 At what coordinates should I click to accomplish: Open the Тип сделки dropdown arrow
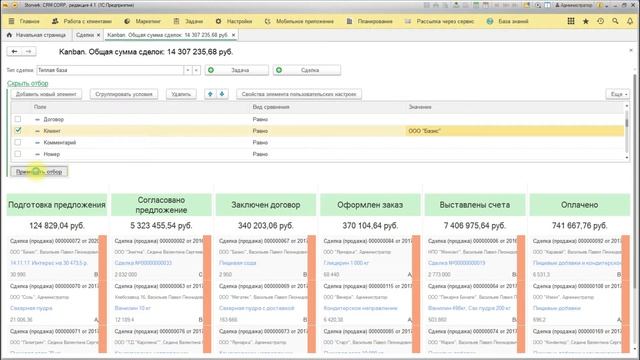188,70
